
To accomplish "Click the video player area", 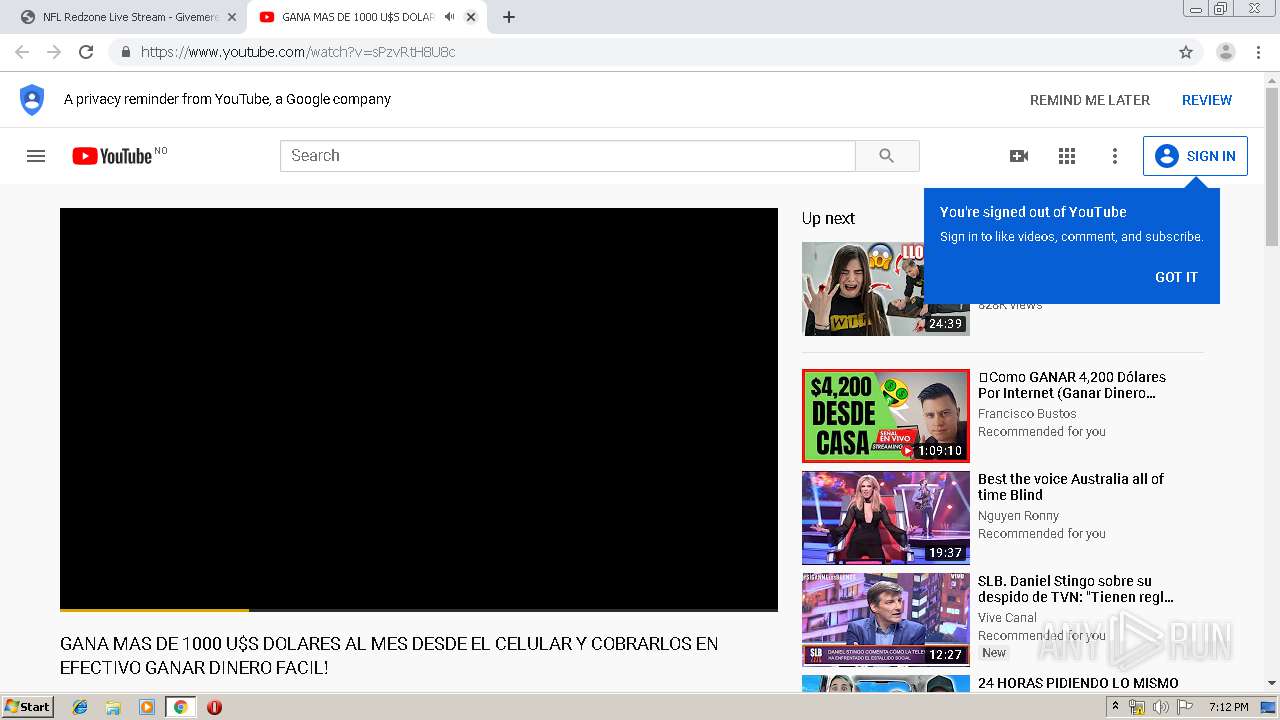I will pyautogui.click(x=419, y=408).
